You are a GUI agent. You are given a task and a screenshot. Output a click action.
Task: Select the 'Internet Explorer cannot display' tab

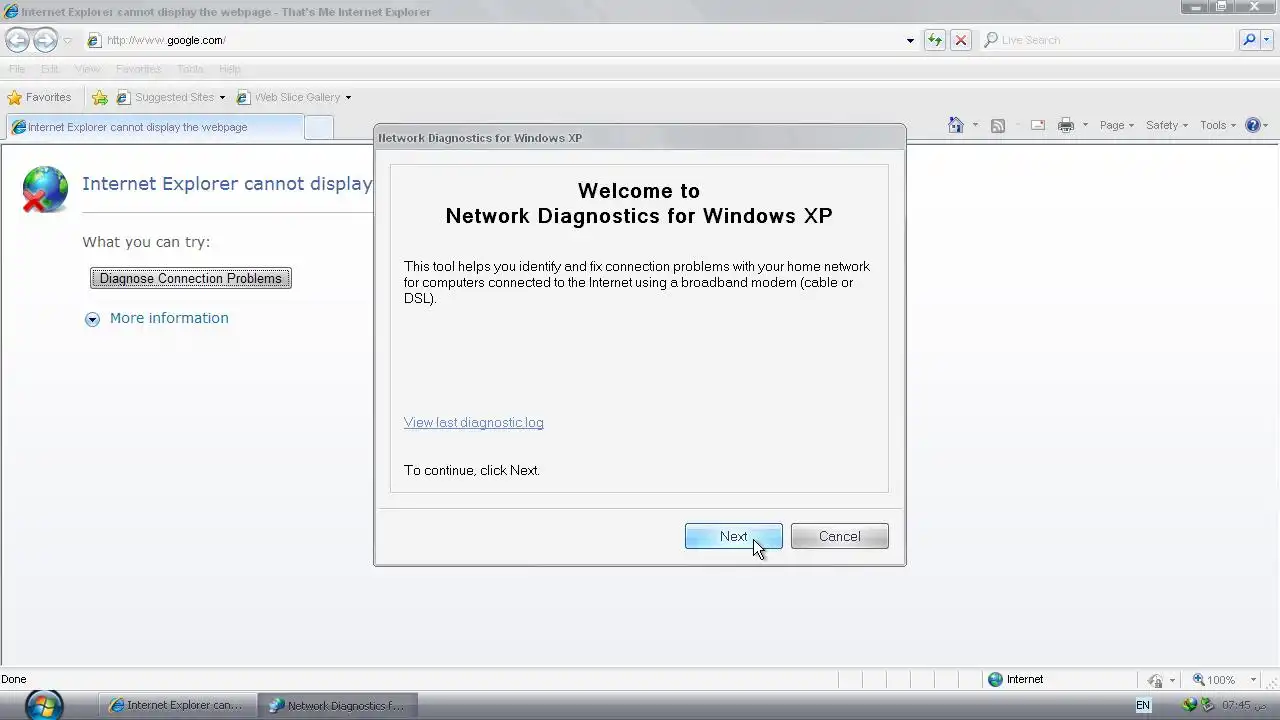coord(154,127)
